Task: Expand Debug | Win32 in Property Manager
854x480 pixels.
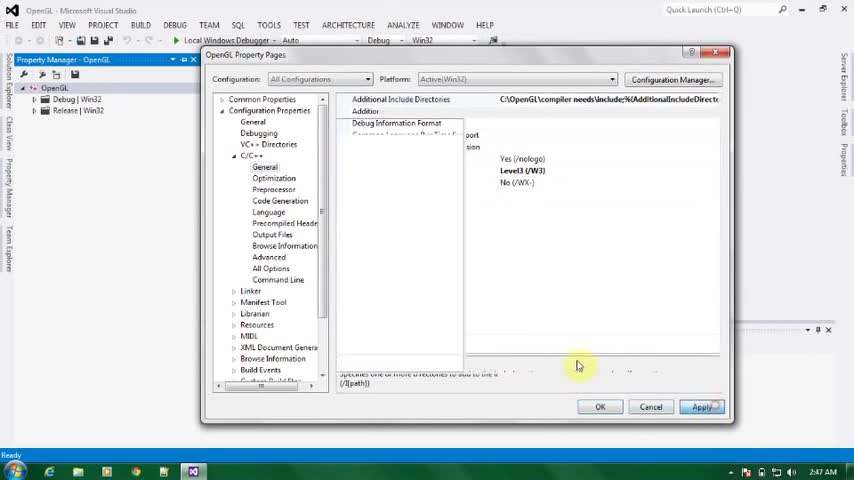Action: [34, 100]
